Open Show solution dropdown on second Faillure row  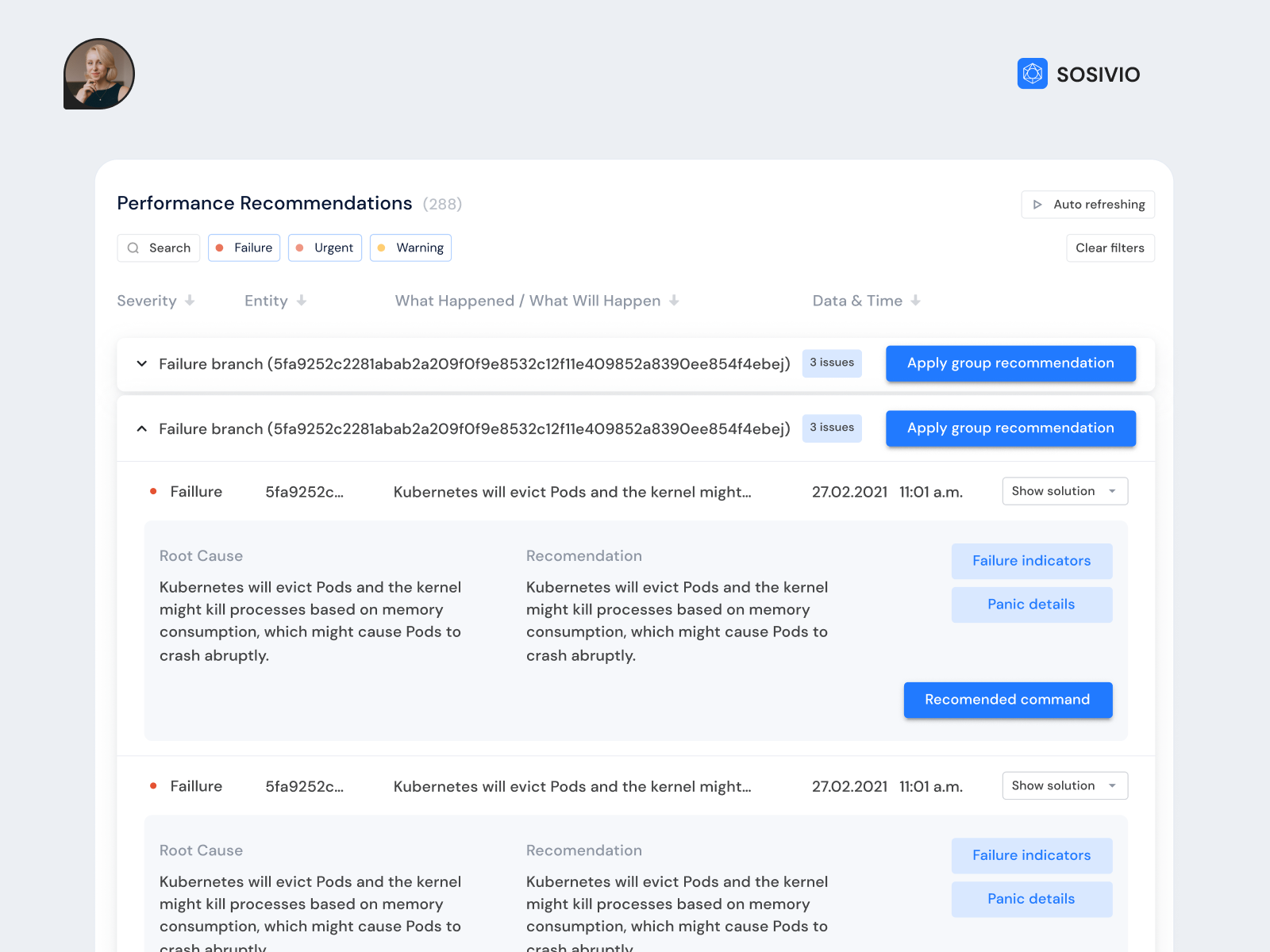click(x=1065, y=785)
